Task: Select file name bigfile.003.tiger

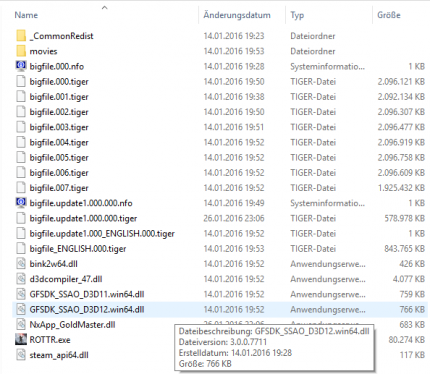Action: pyautogui.click(x=59, y=127)
